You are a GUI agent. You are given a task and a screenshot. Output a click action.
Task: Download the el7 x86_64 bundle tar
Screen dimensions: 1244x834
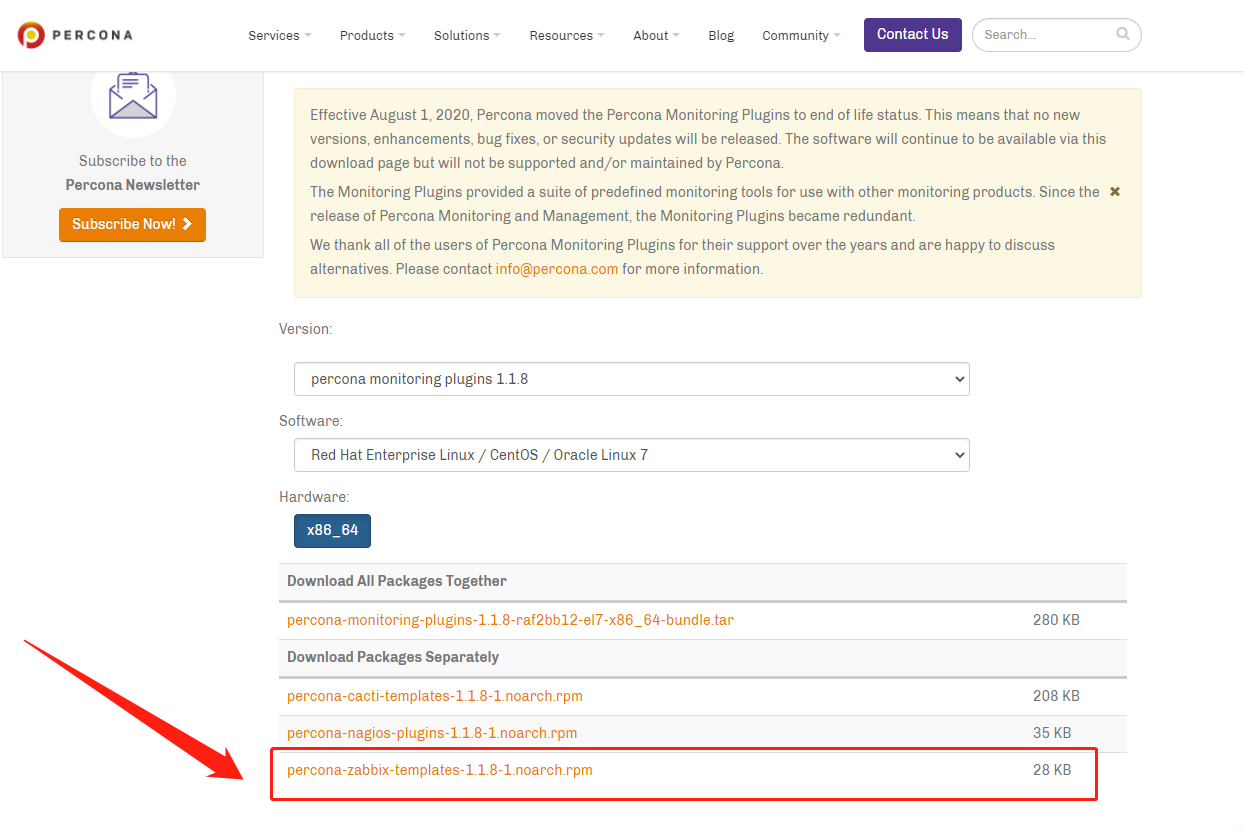point(510,620)
